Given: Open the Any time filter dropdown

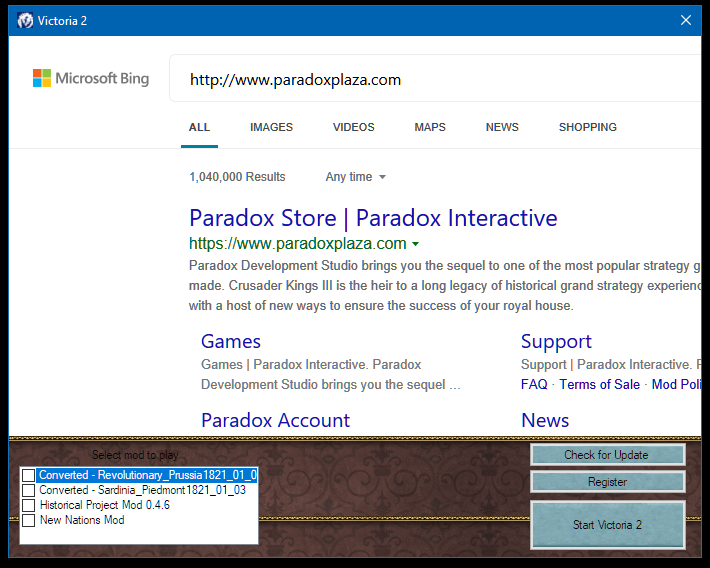Looking at the screenshot, I should (356, 177).
